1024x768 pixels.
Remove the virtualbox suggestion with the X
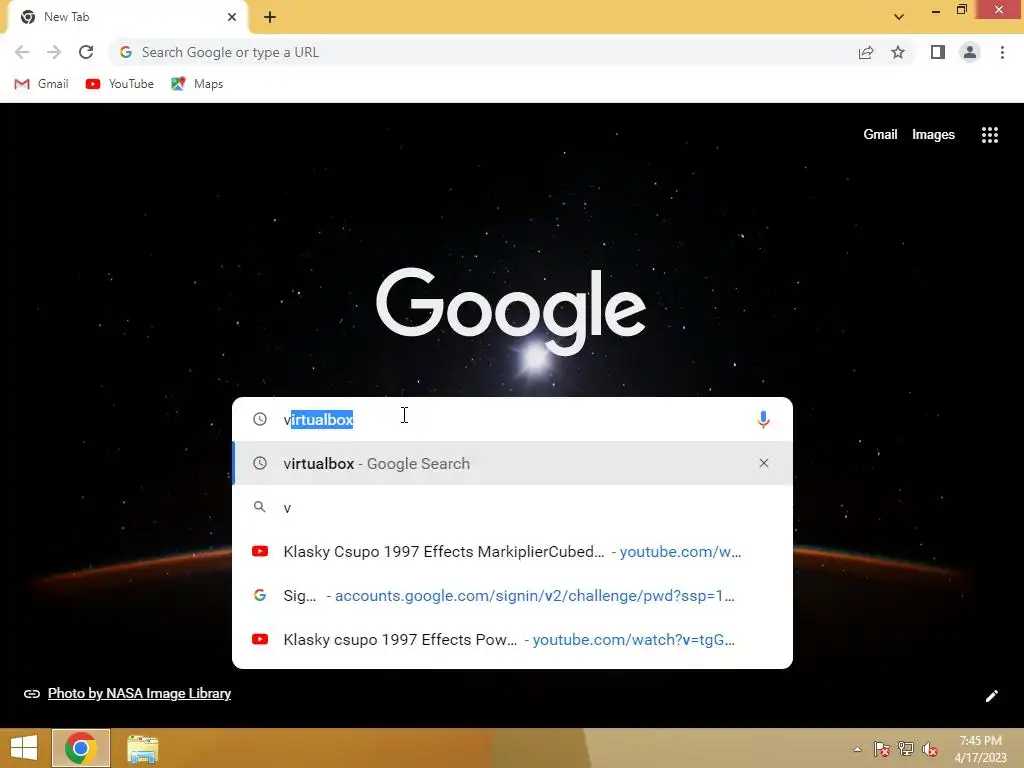pyautogui.click(x=763, y=463)
